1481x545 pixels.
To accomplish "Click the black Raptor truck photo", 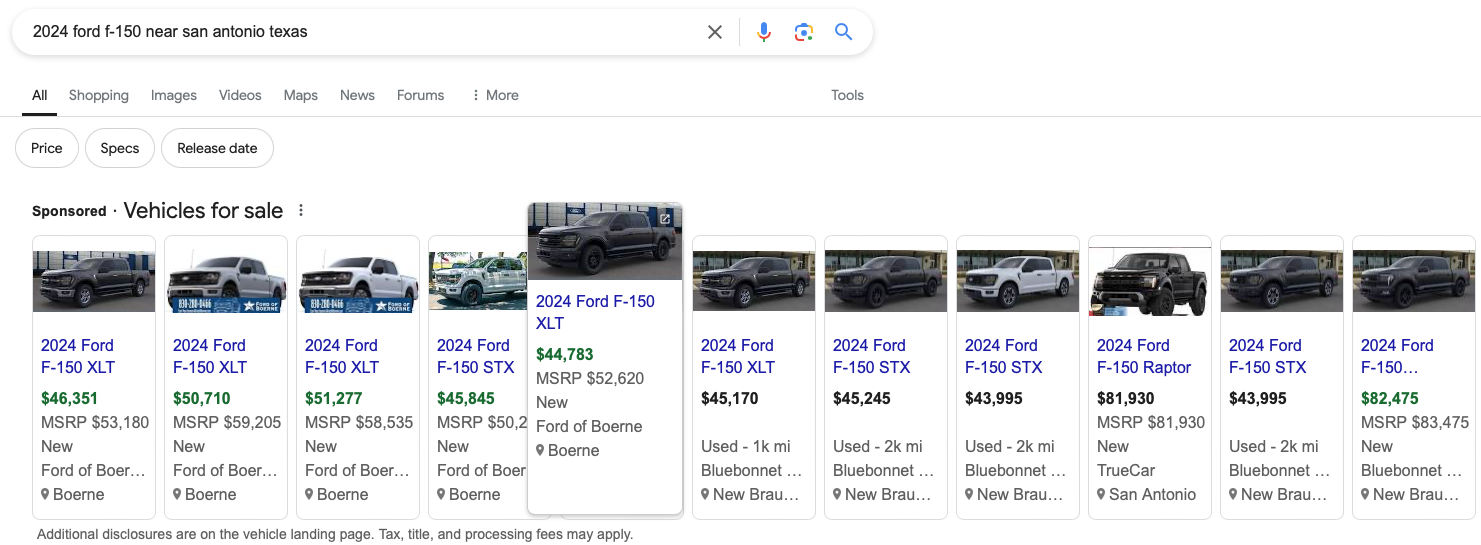I will point(1150,281).
